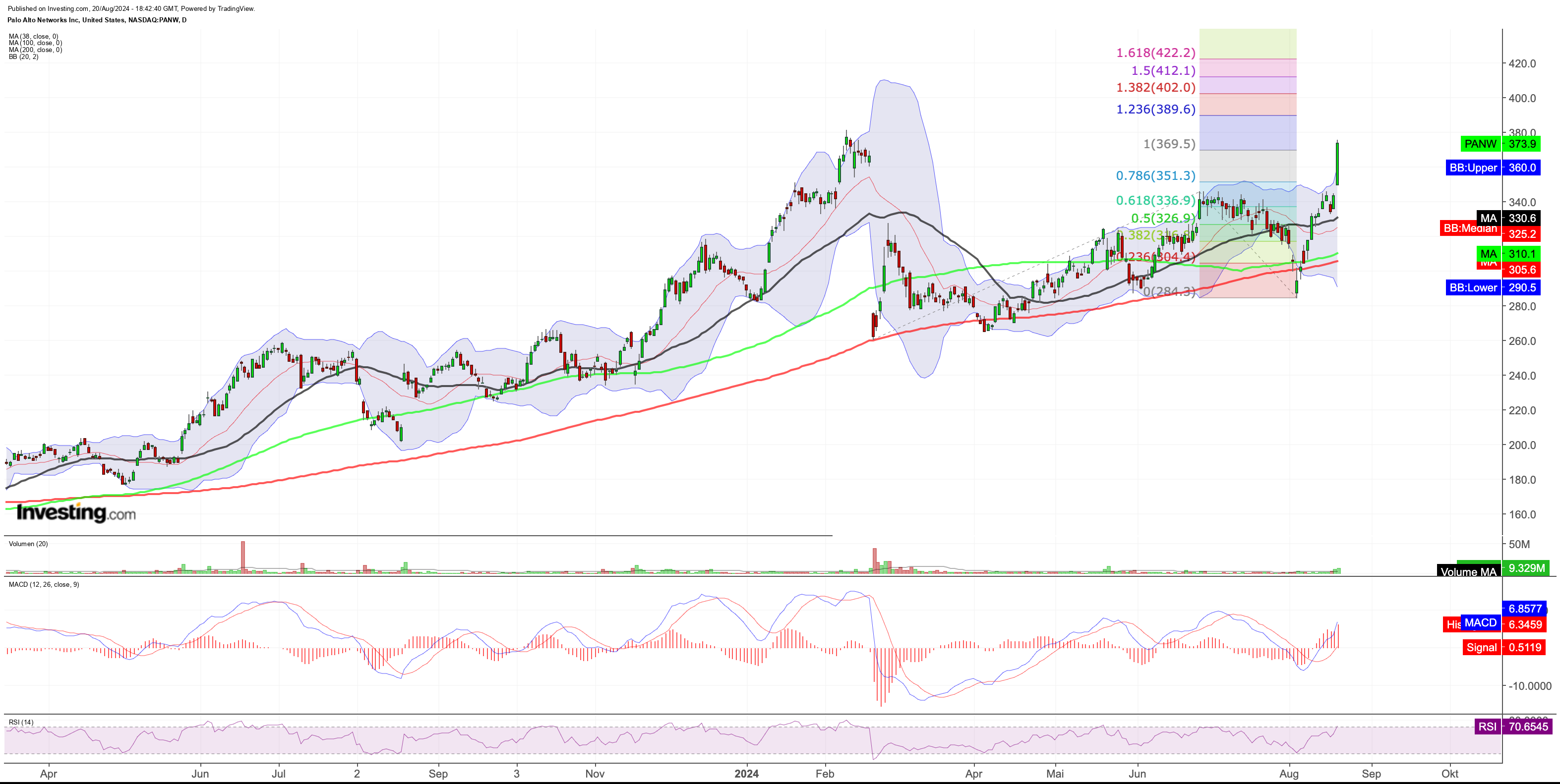Click Fibonacci level 0.618(336.9)
Image resolution: width=1560 pixels, height=784 pixels.
(x=1155, y=200)
